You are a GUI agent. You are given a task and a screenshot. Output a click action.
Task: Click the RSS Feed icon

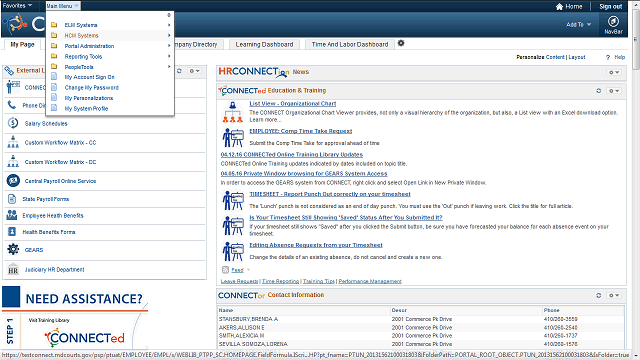pos(225,270)
